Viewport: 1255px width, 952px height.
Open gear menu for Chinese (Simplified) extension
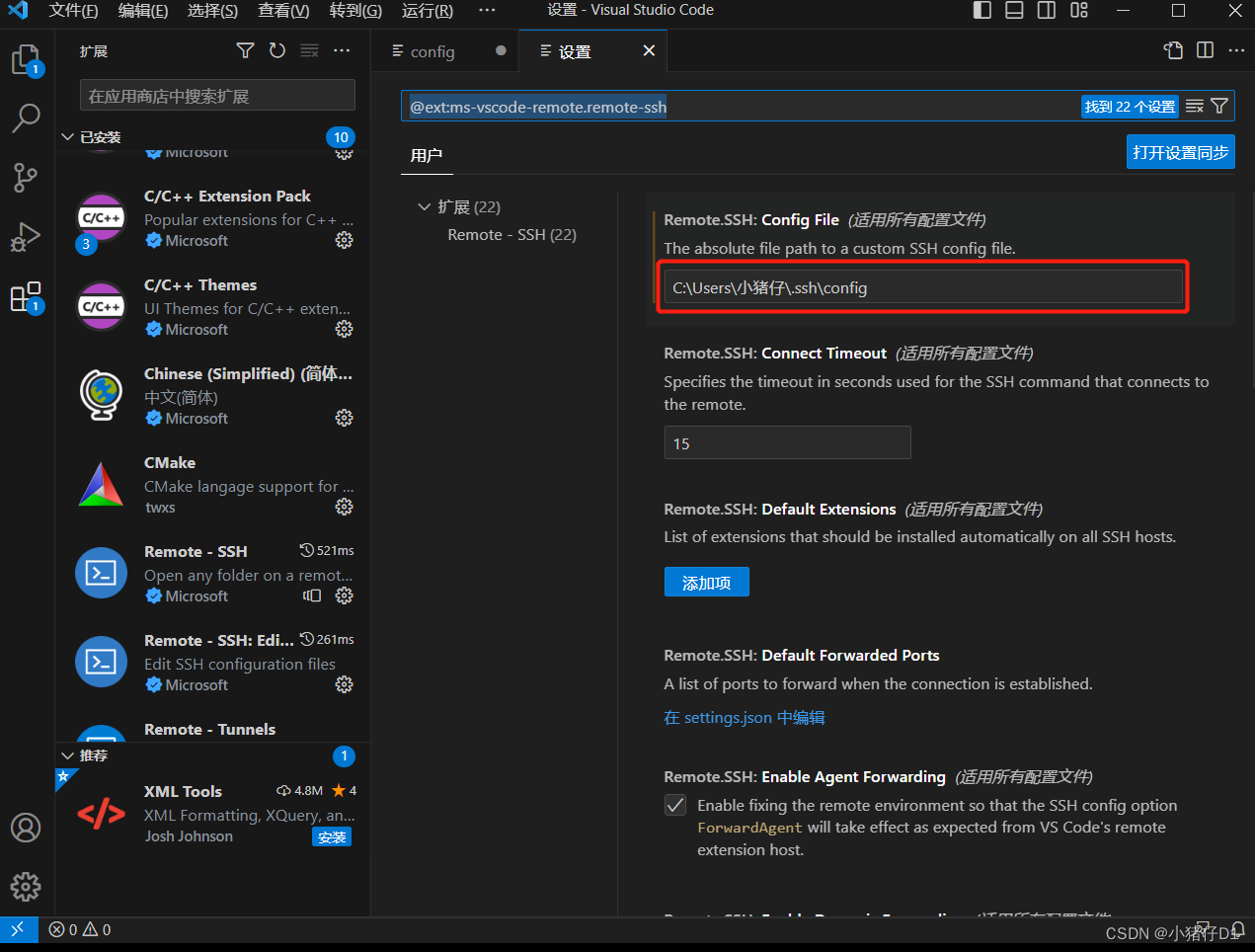coord(344,418)
